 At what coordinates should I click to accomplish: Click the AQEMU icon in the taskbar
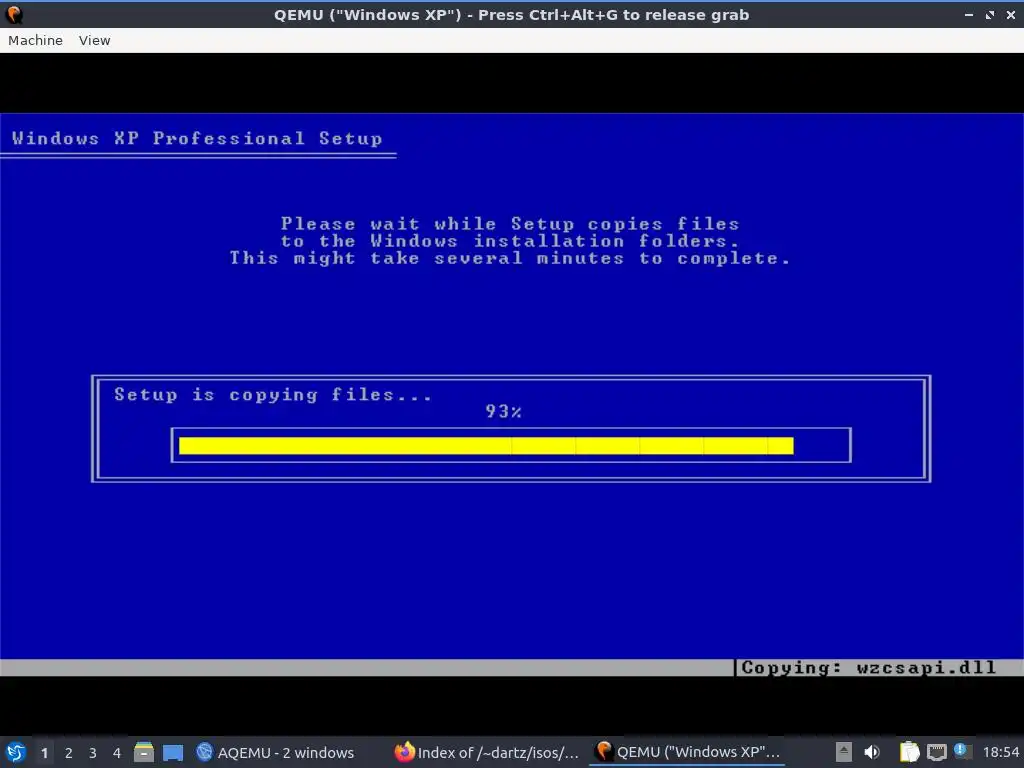[x=204, y=752]
